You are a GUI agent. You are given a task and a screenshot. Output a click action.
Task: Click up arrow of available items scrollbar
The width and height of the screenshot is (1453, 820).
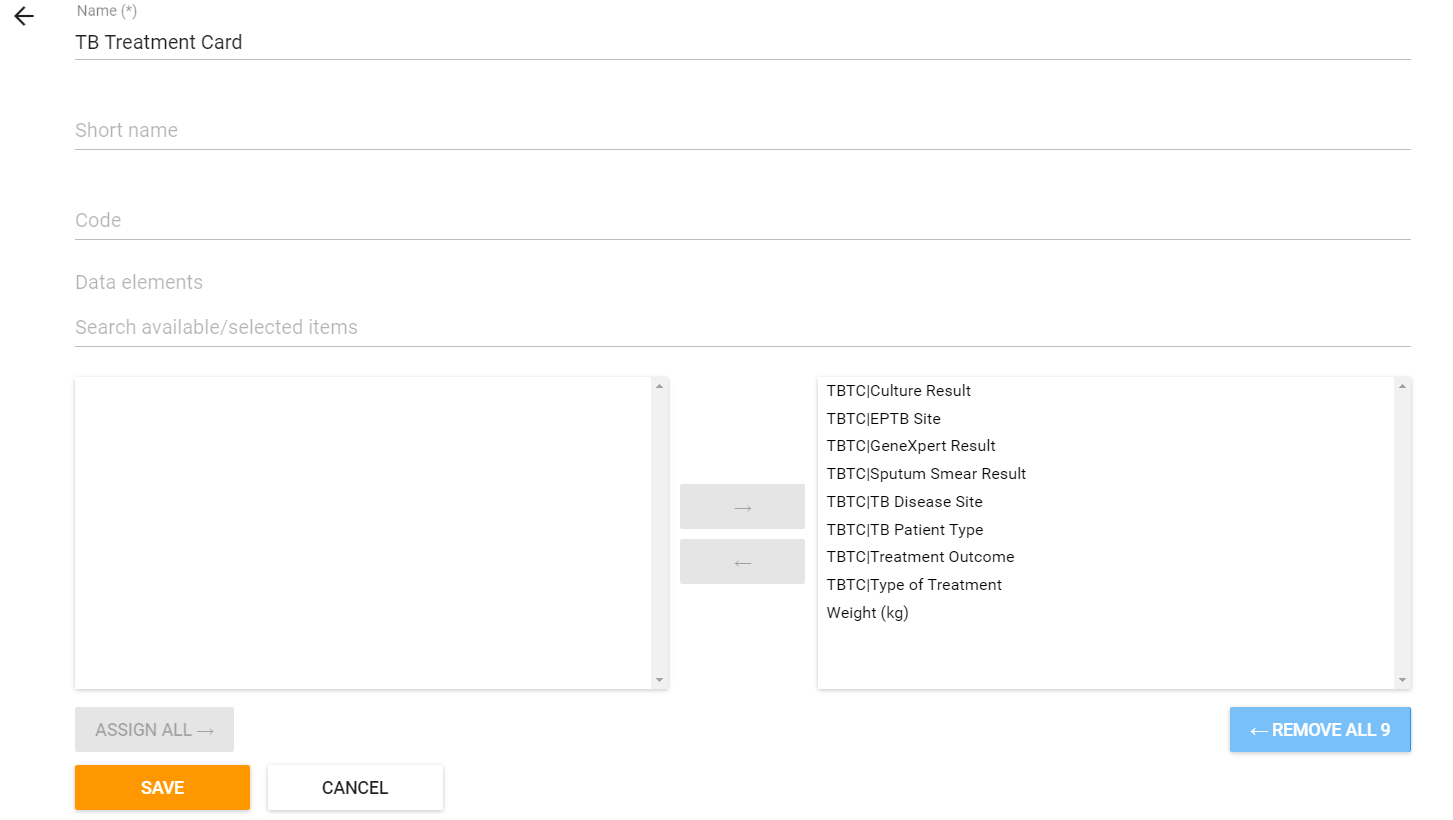[x=659, y=386]
